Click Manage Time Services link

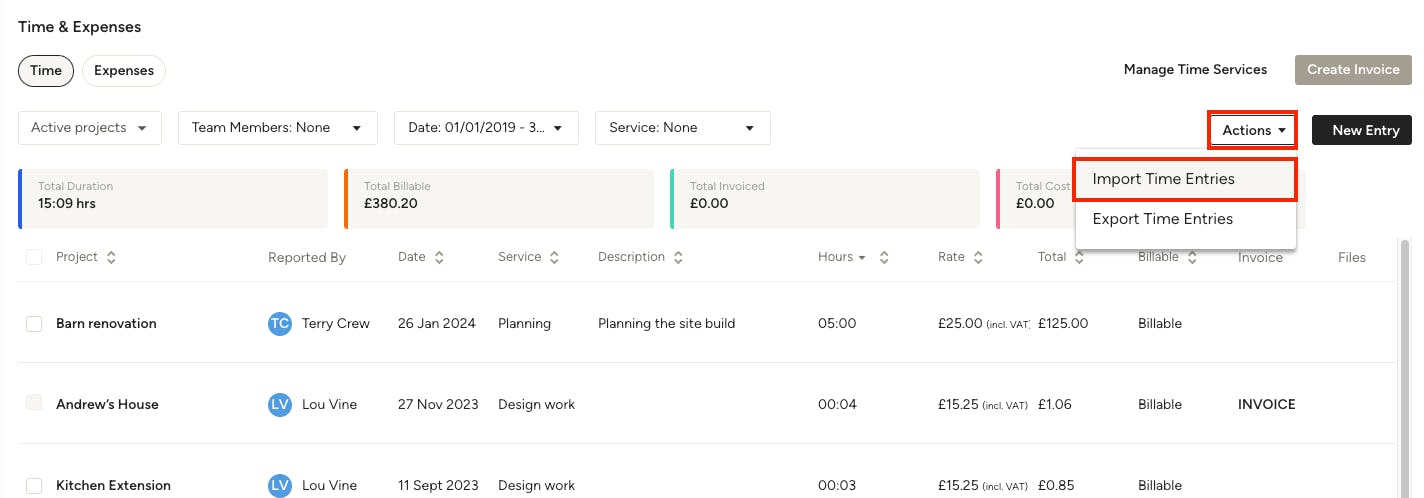coord(1195,70)
